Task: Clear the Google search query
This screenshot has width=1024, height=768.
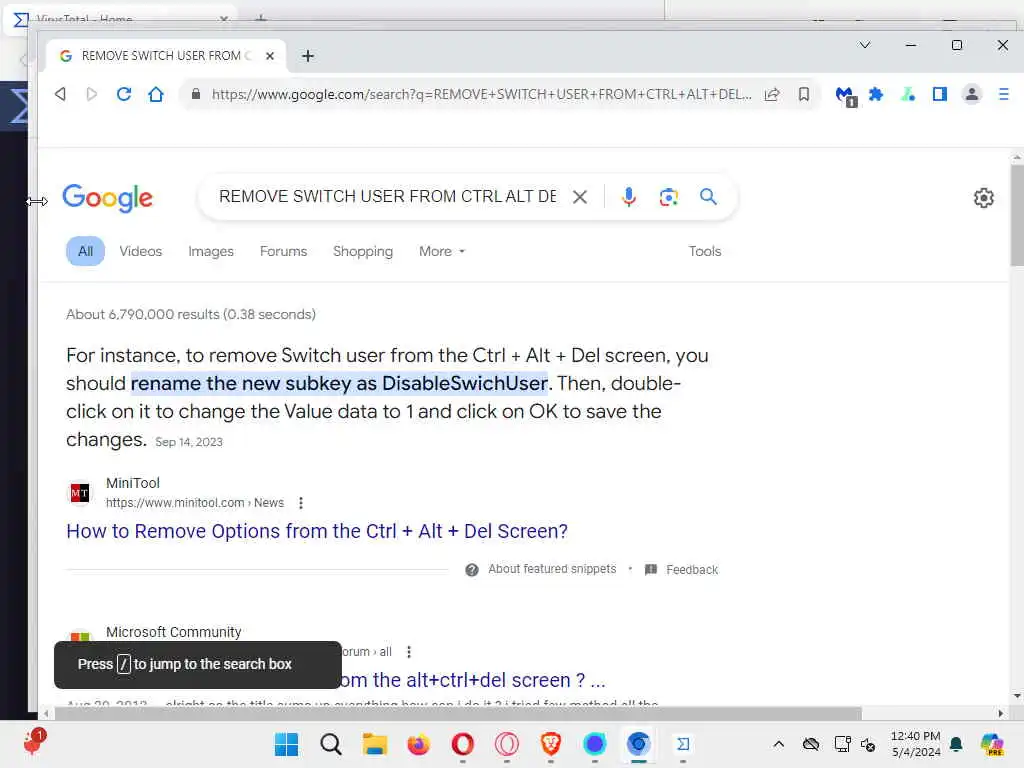Action: 579,197
